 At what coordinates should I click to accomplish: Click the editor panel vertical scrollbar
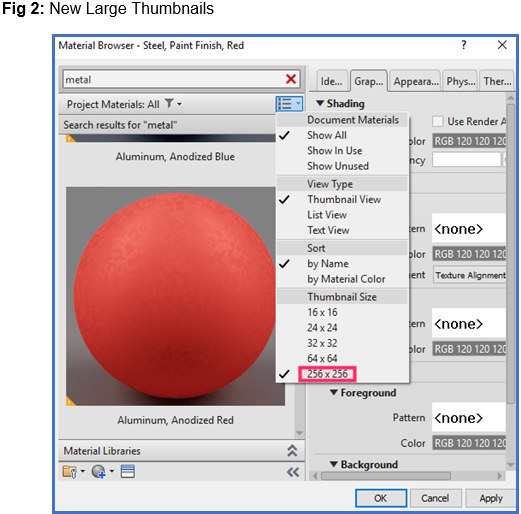click(510, 254)
